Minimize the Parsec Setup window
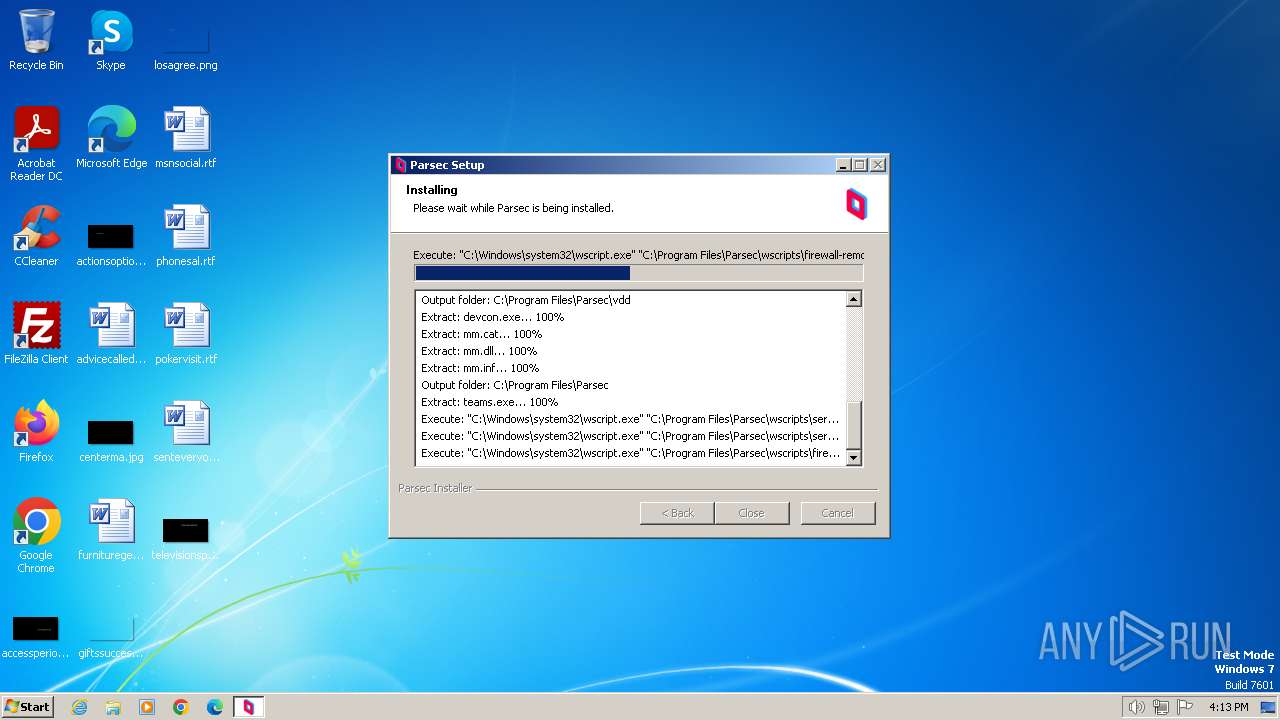This screenshot has width=1280, height=720. [843, 165]
